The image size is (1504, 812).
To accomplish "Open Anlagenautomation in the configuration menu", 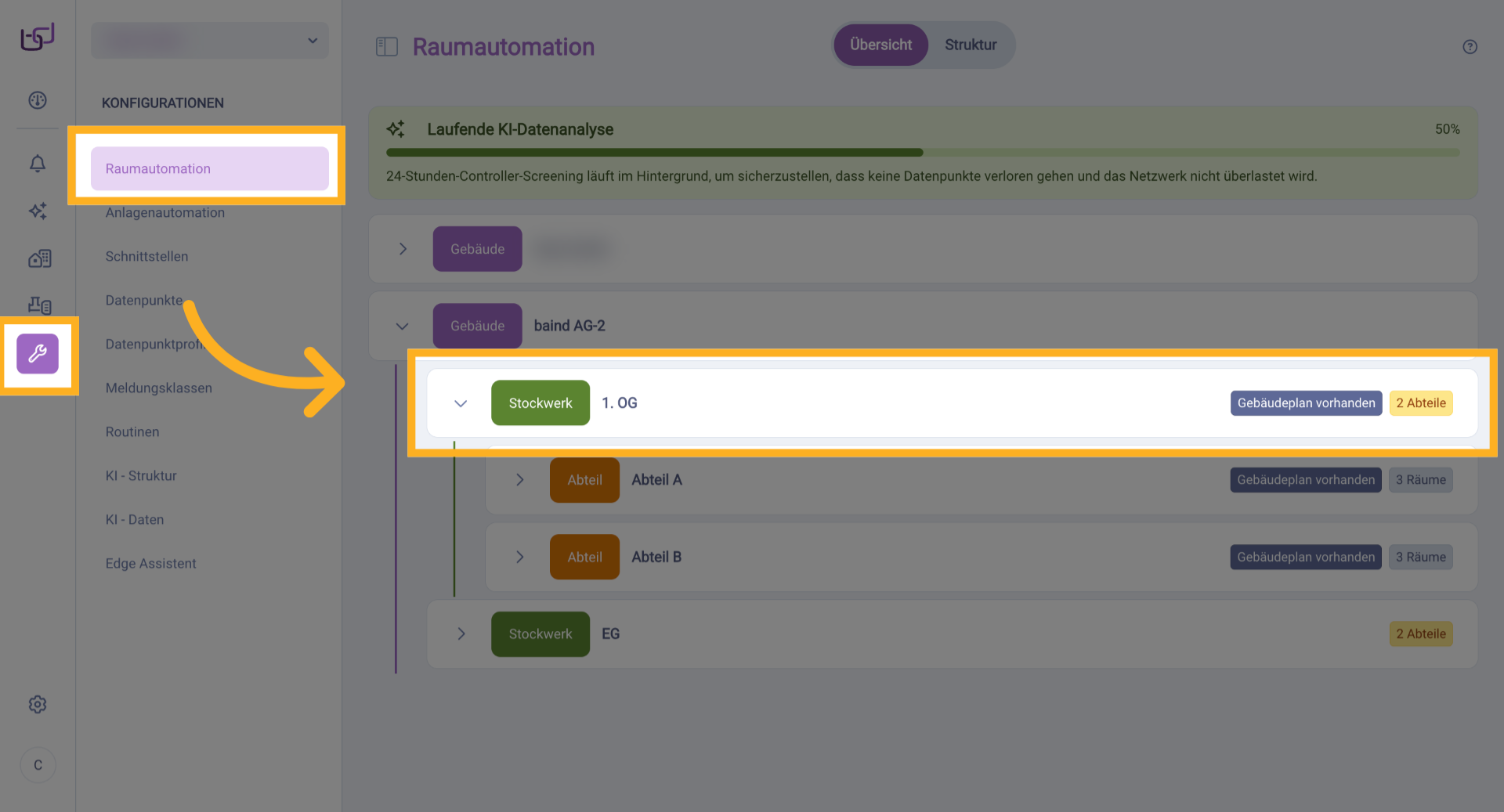I will 165,213.
